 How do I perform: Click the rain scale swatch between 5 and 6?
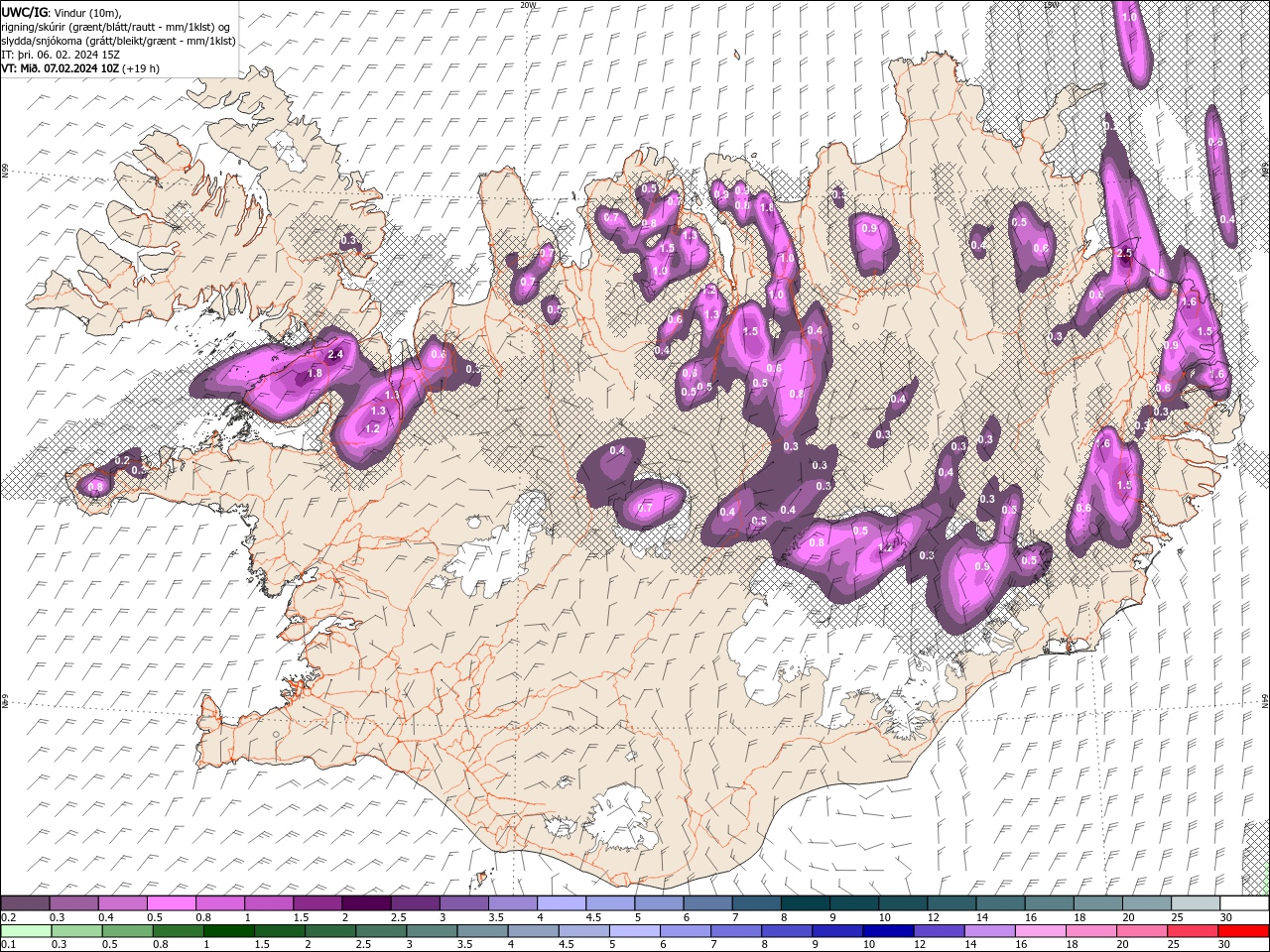(635, 930)
